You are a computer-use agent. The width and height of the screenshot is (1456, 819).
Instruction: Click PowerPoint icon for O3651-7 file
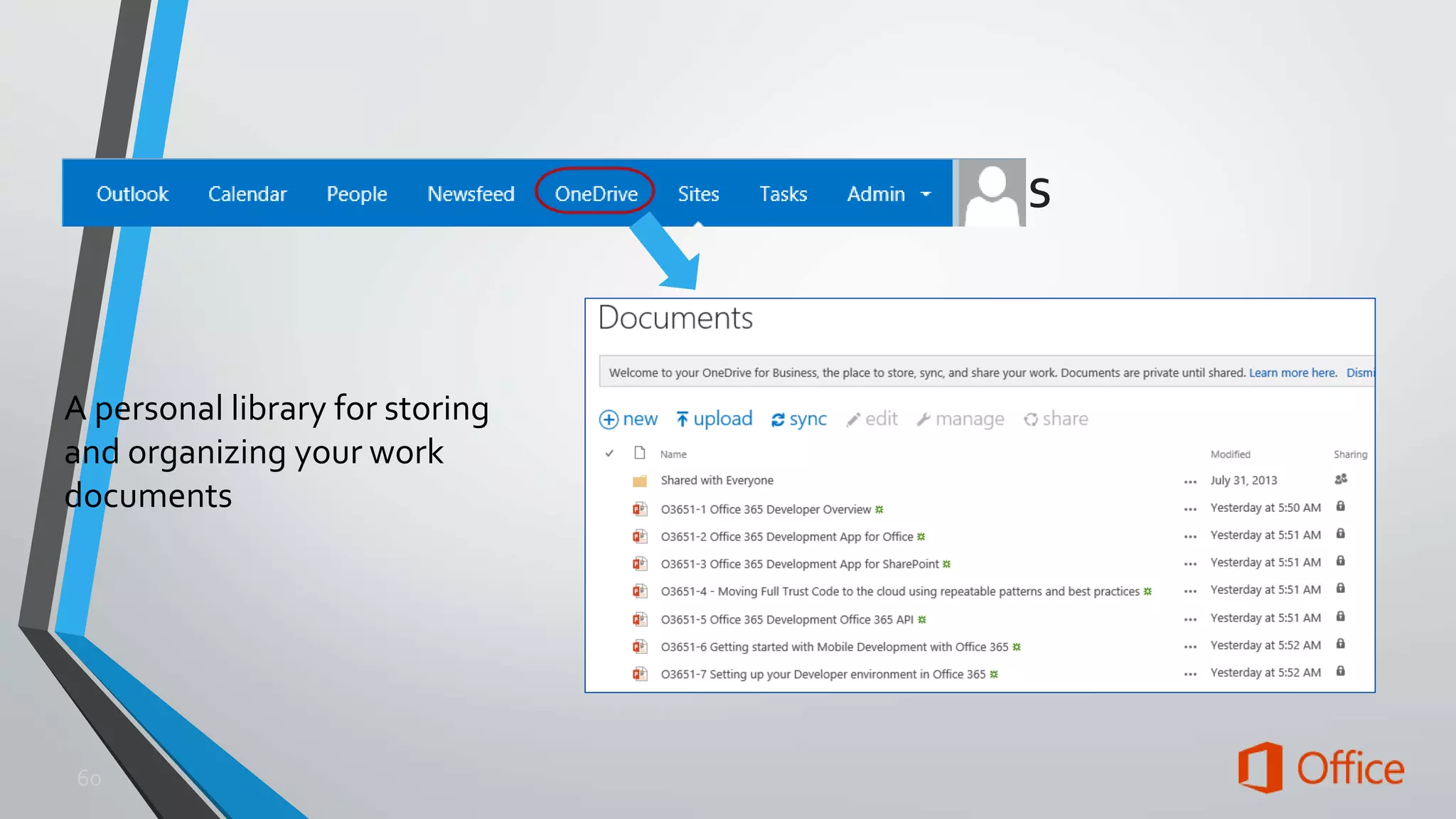[x=640, y=673]
